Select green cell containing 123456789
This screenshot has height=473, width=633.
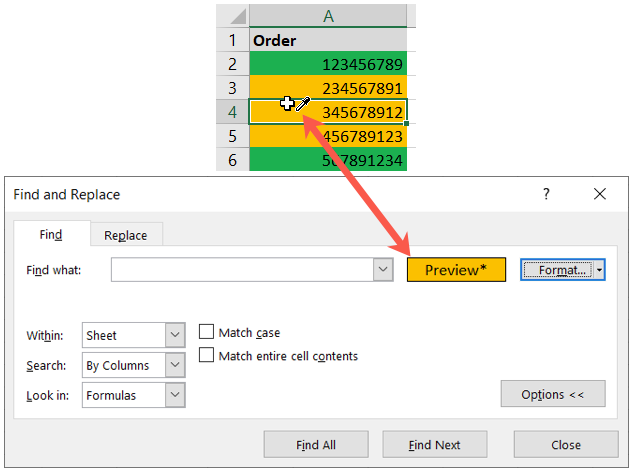328,63
